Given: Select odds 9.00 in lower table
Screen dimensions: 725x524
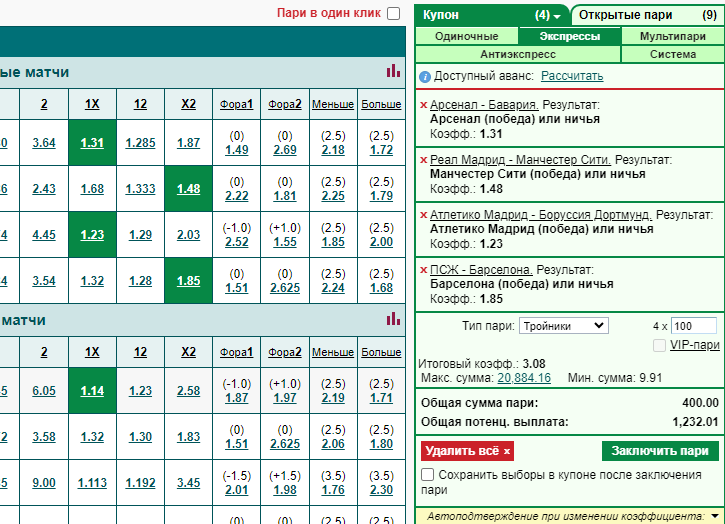Looking at the screenshot, I should click(x=44, y=483).
